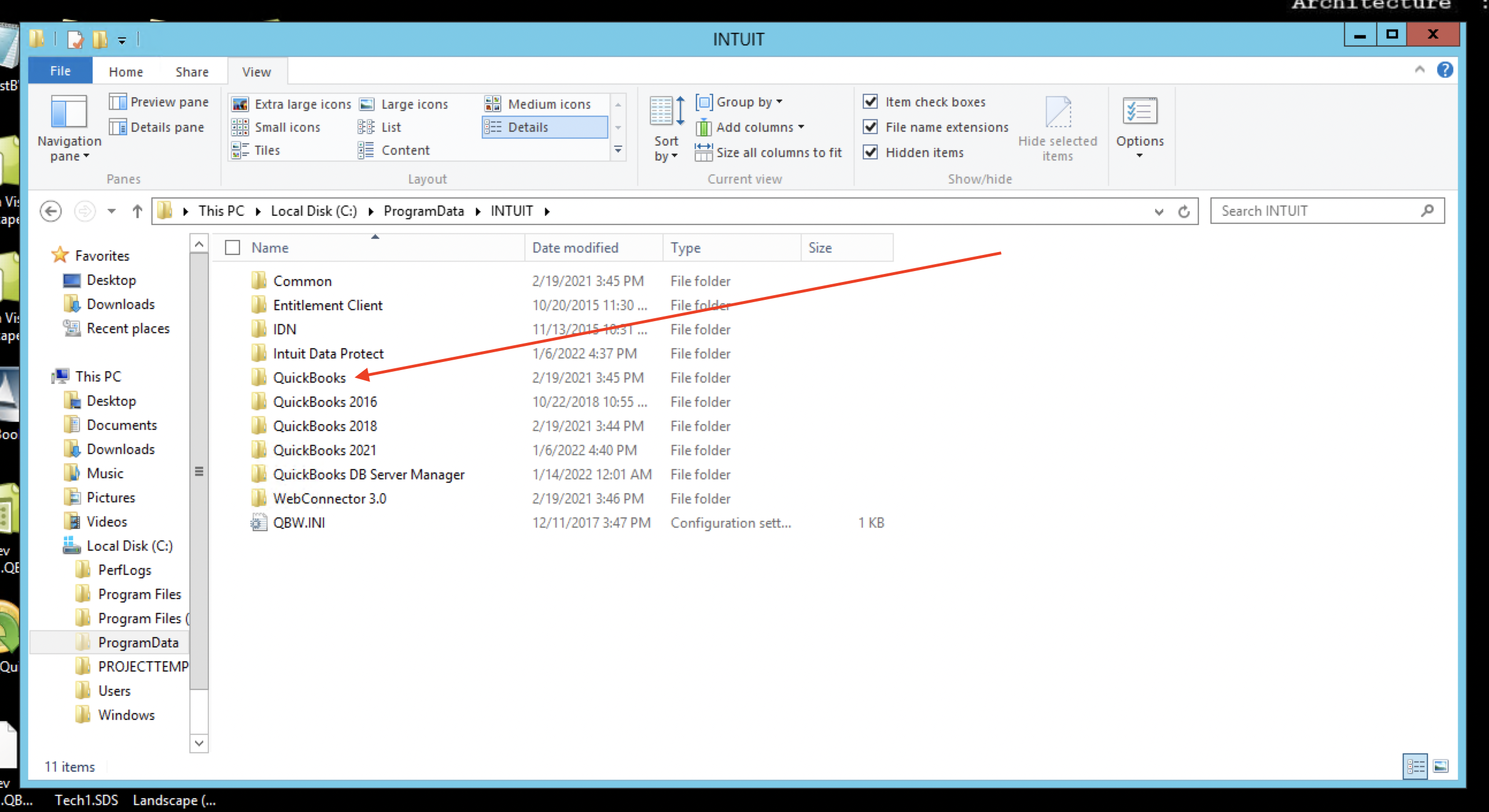The height and width of the screenshot is (812, 1489).
Task: Open the folder Options button
Action: 1139,128
